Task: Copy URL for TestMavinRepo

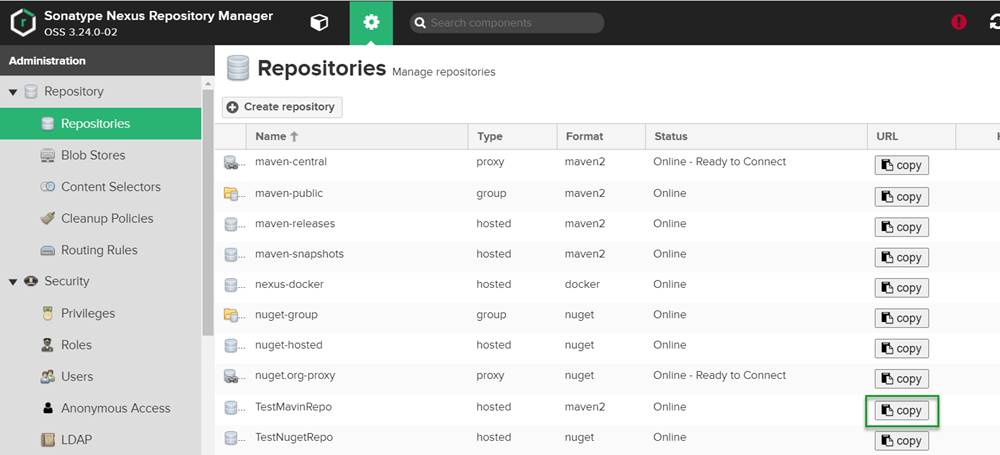Action: (x=901, y=410)
